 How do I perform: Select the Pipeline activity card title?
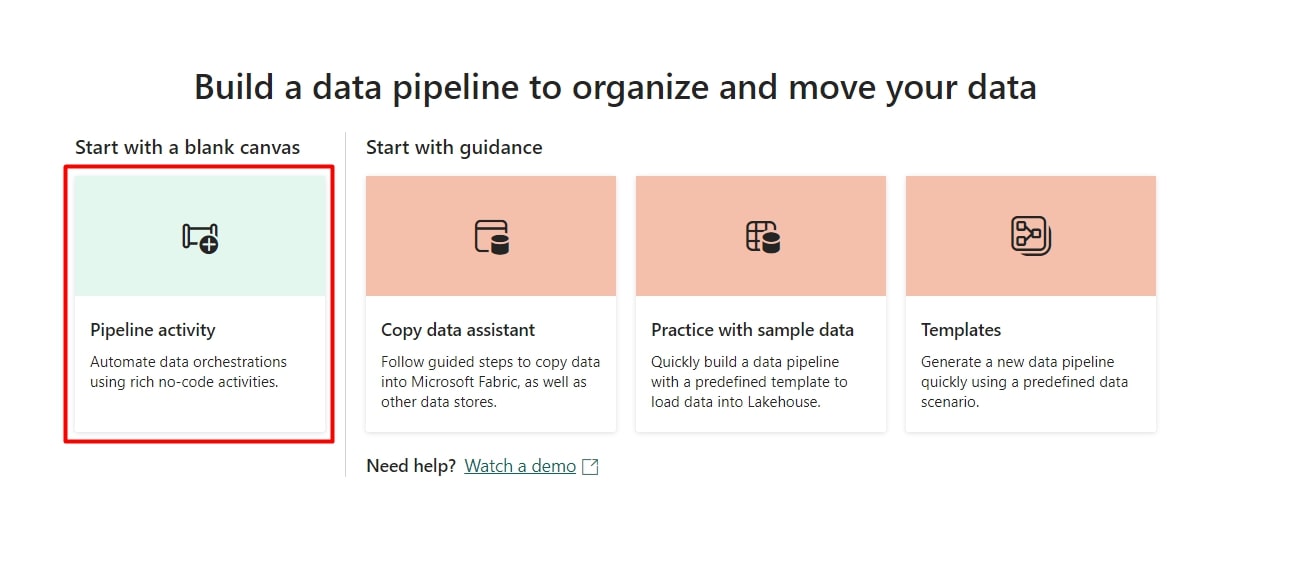pyautogui.click(x=153, y=330)
